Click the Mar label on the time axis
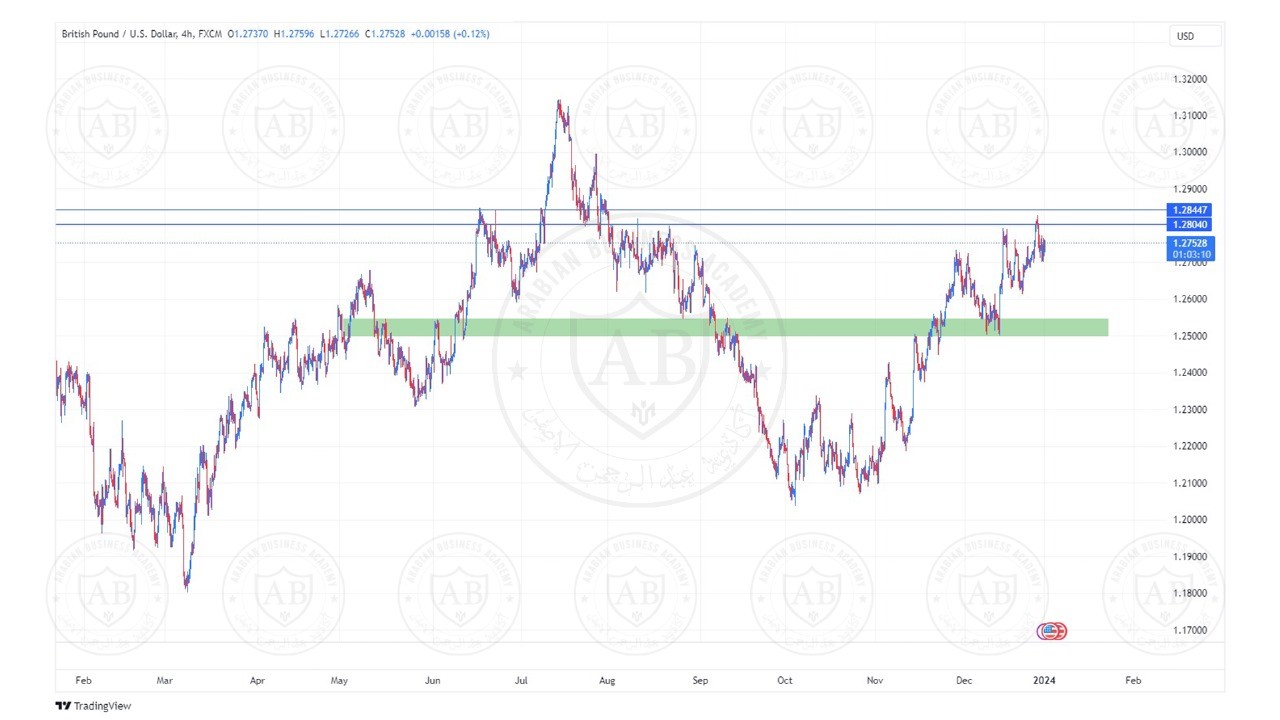The image size is (1280, 720). coord(165,681)
